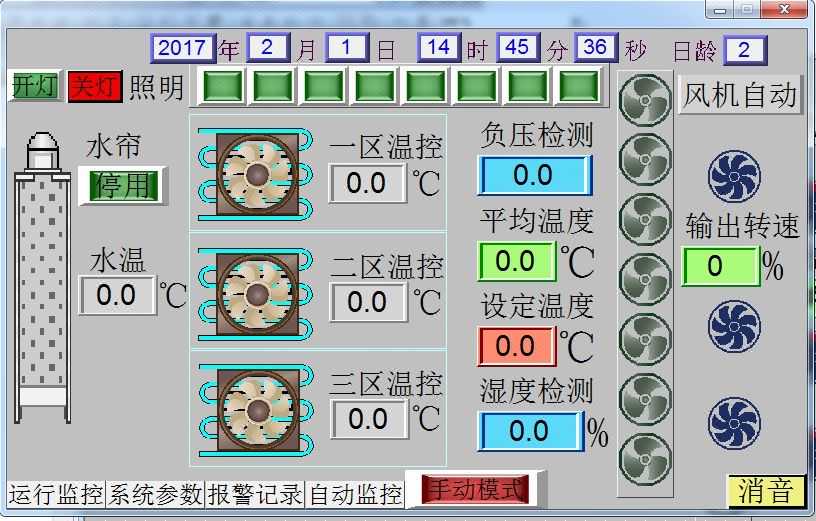Open the 报警记录 alarm log tab
This screenshot has width=816, height=521.
point(255,493)
